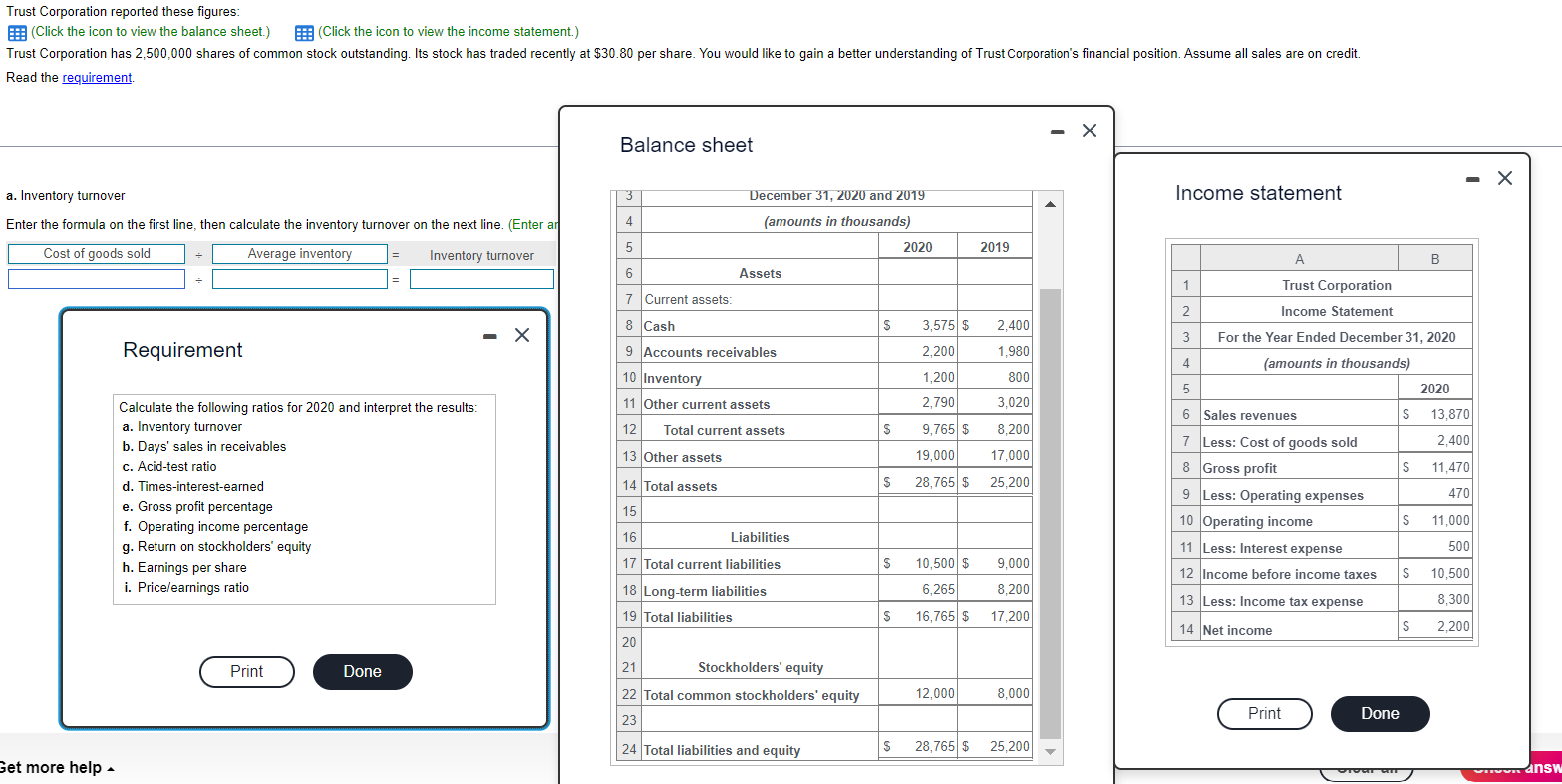Click the balance sheet scroll up arrow
Screen dimensions: 1562x784
pyautogui.click(x=1051, y=205)
